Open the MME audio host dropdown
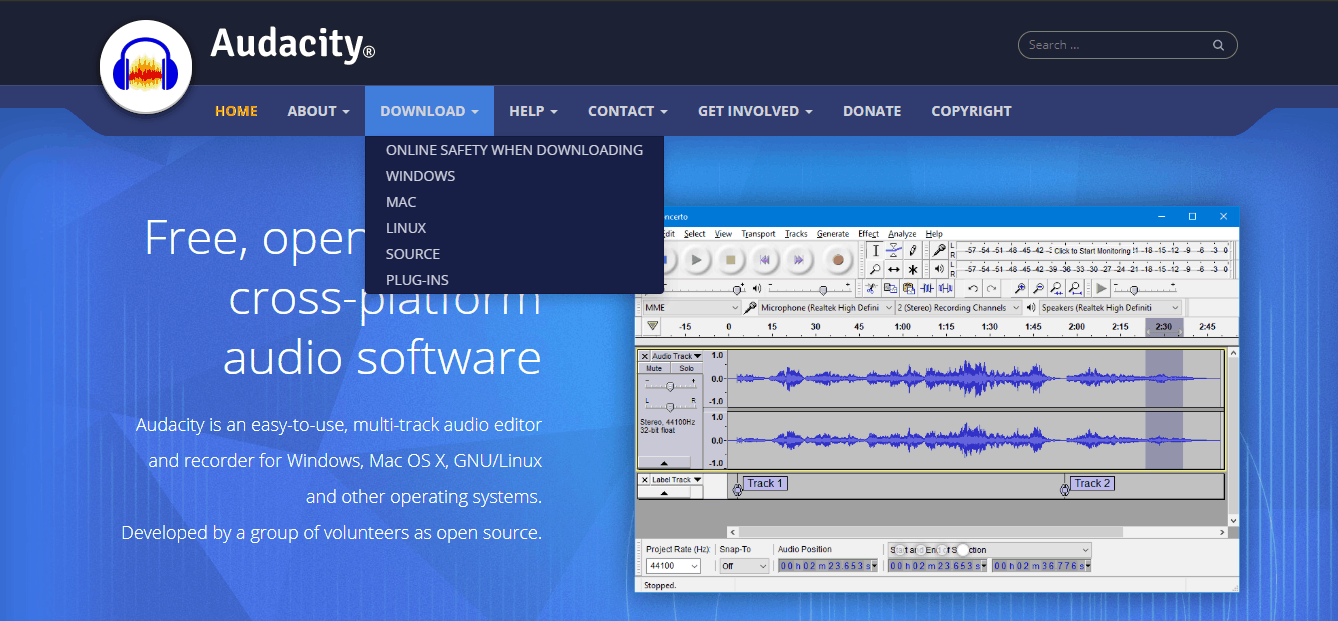 (x=690, y=308)
